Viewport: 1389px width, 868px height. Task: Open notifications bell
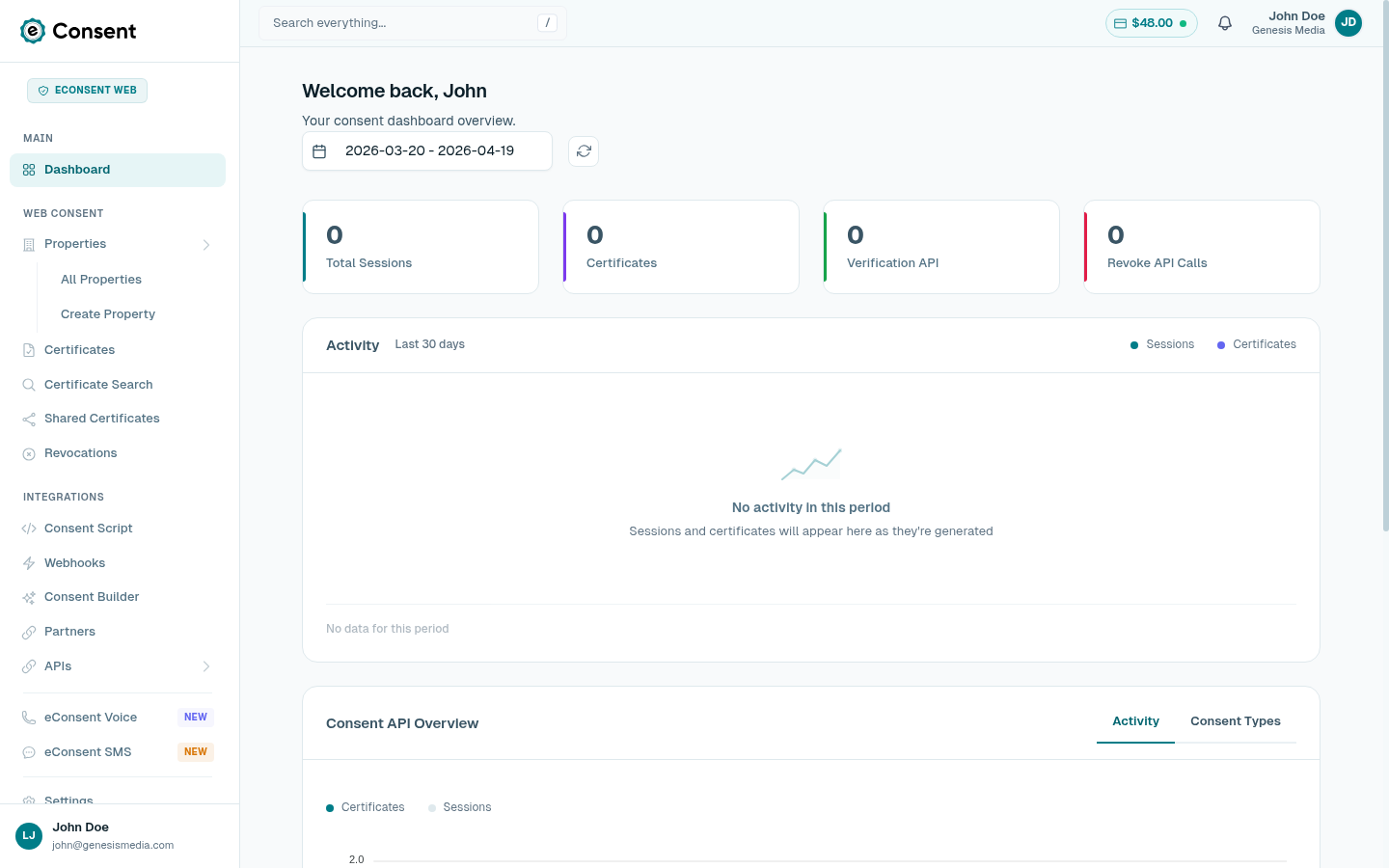[x=1225, y=23]
